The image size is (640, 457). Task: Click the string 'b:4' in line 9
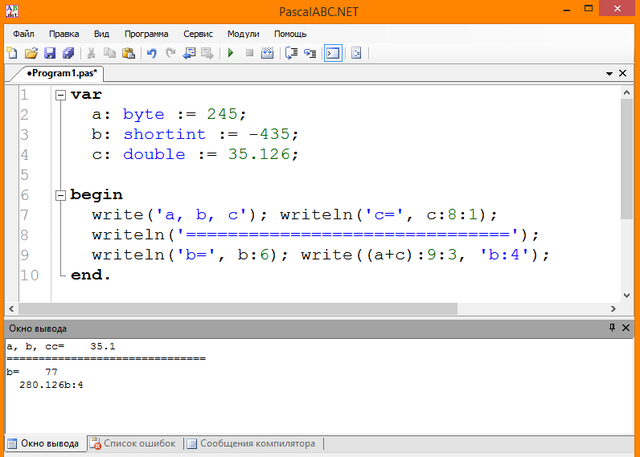(x=505, y=255)
